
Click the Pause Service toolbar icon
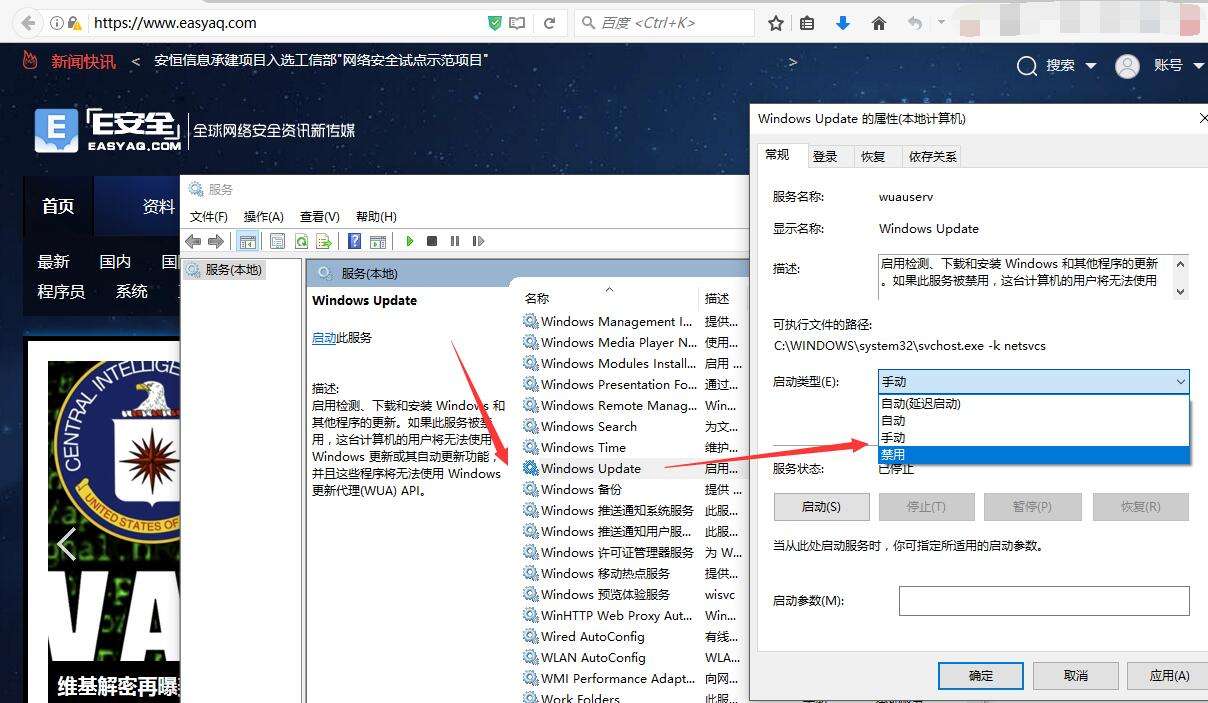coord(455,241)
